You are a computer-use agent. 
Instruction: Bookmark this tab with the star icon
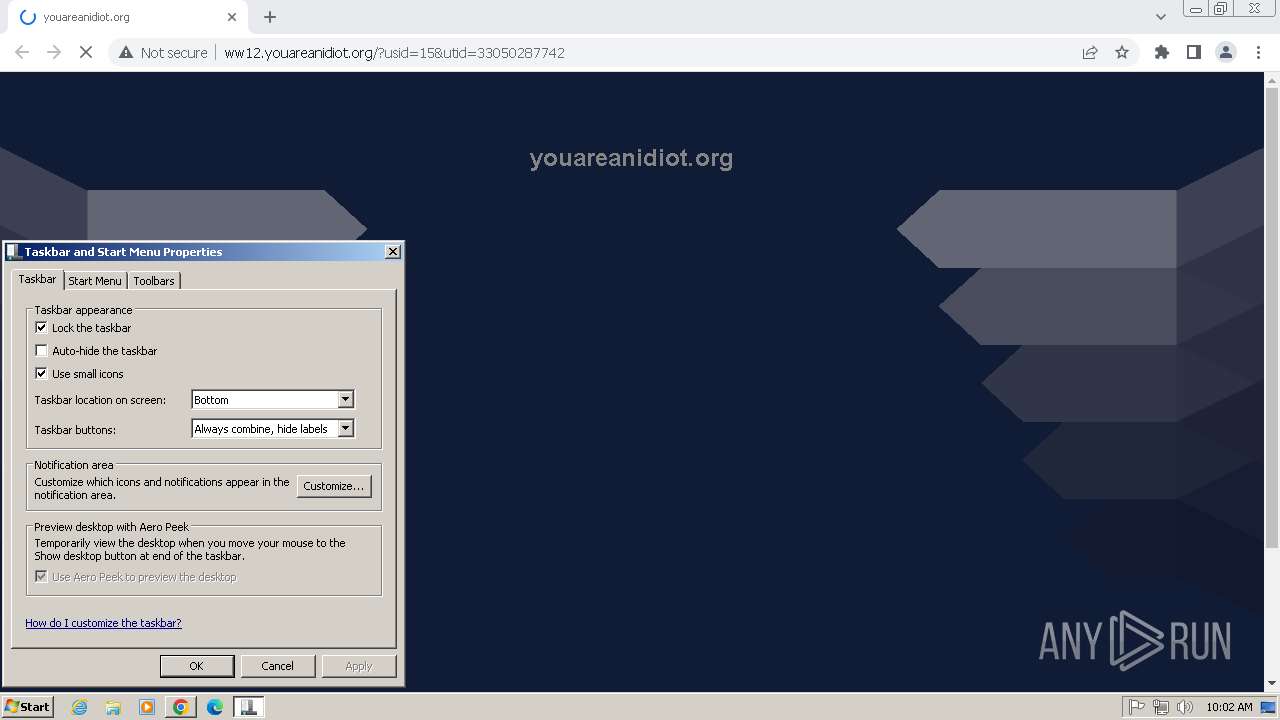coord(1122,52)
